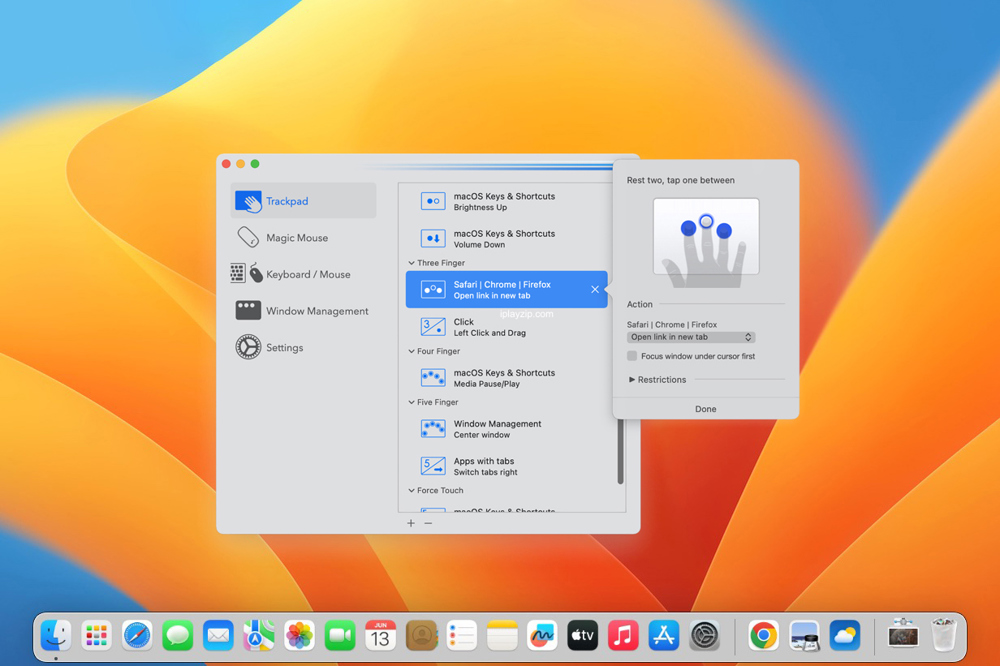
Task: Select the Center window gesture
Action: click(x=506, y=429)
